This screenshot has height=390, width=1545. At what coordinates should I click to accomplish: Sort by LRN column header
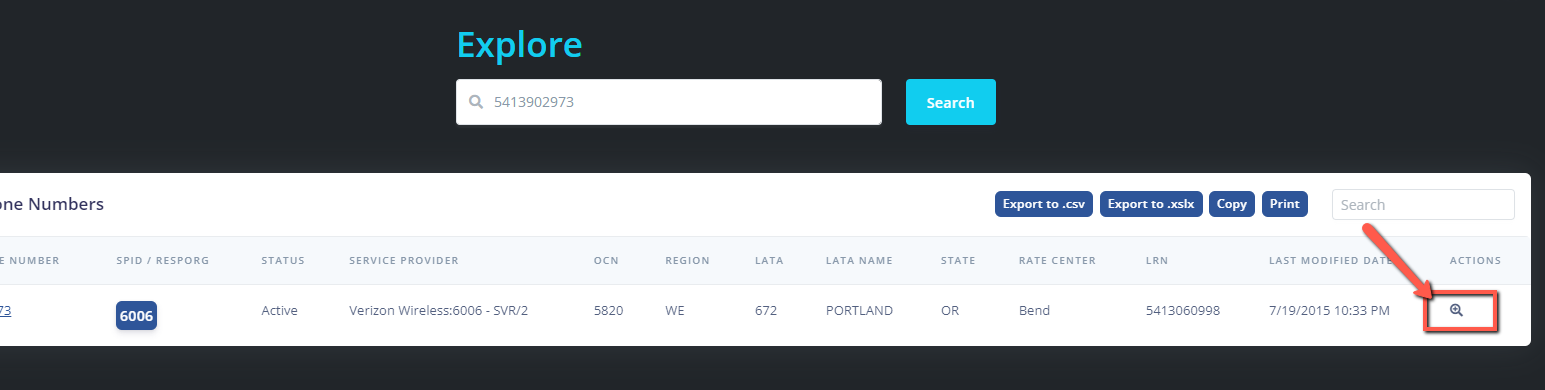(x=1156, y=260)
